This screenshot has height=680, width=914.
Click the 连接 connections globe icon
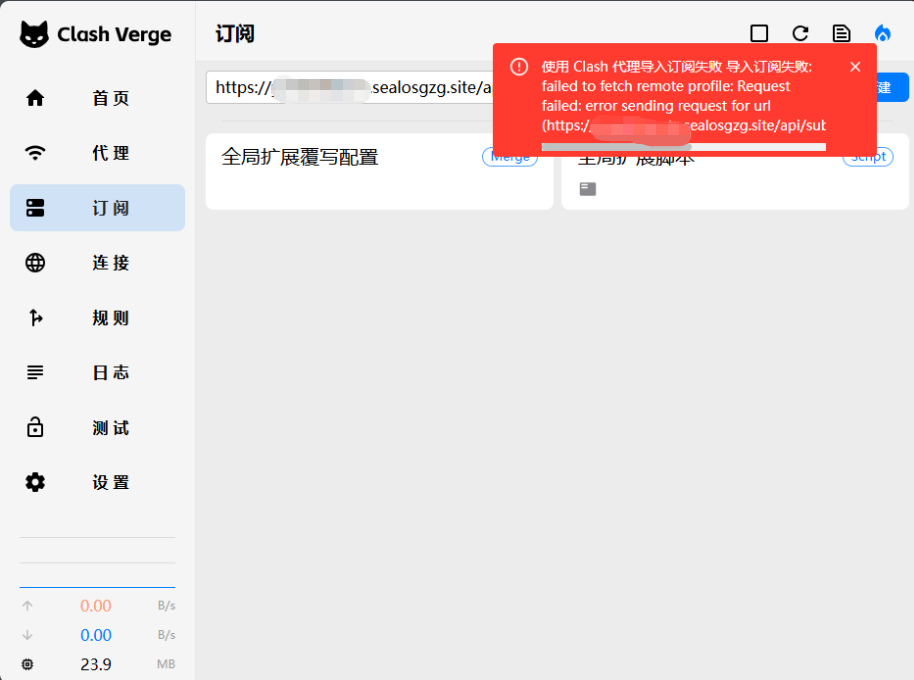click(34, 262)
